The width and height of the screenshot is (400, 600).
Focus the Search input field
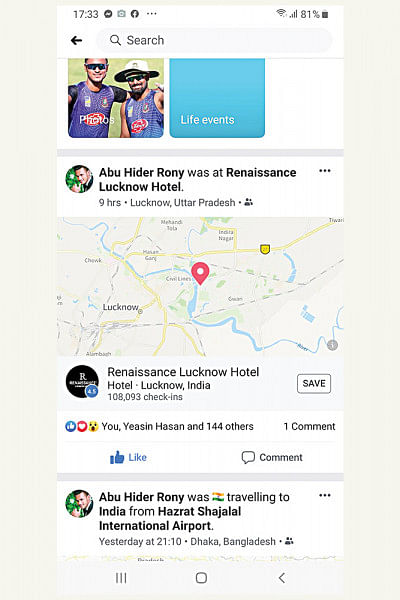pyautogui.click(x=214, y=40)
